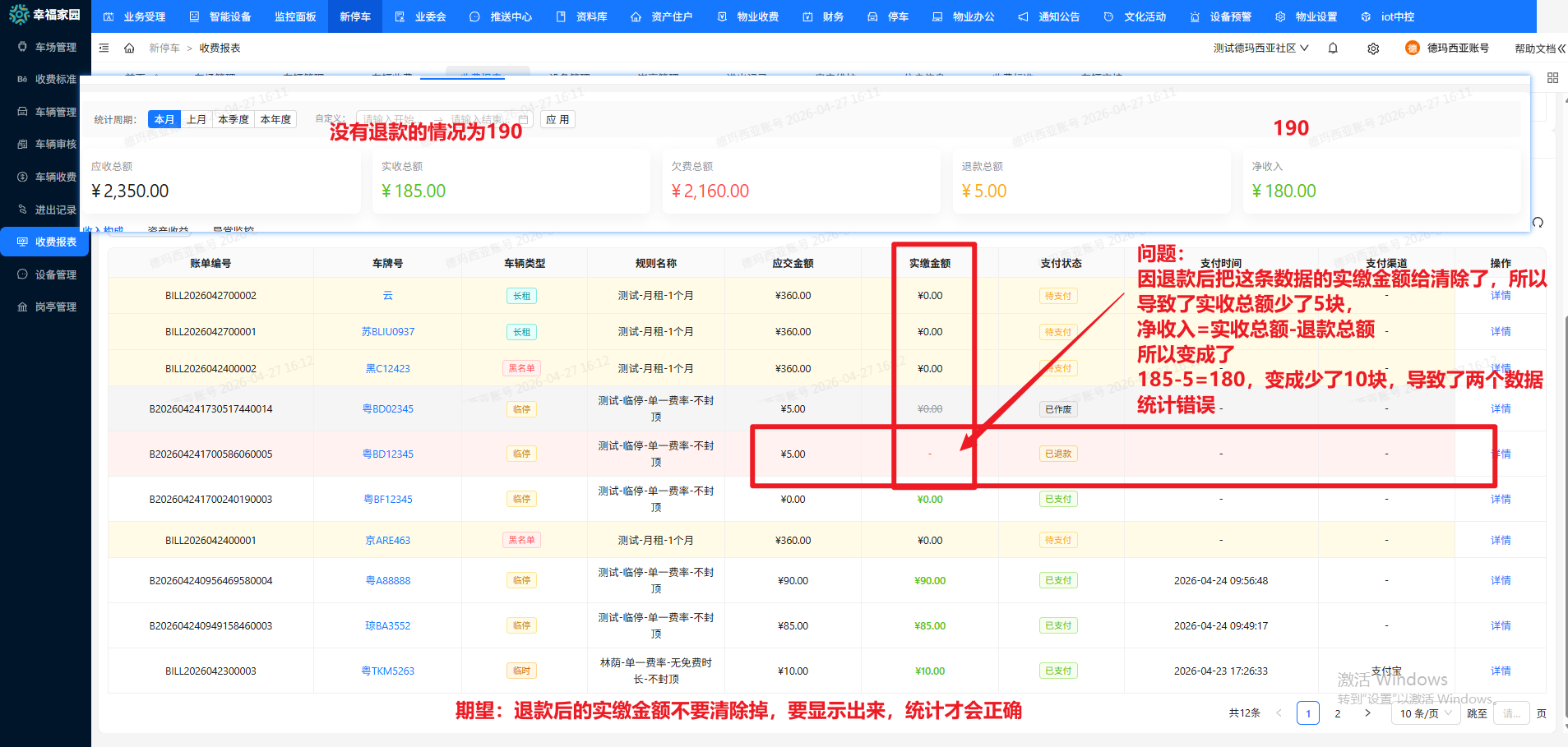Open the settings gear in the header
Image resolution: width=1568 pixels, height=747 pixels.
point(1373,48)
